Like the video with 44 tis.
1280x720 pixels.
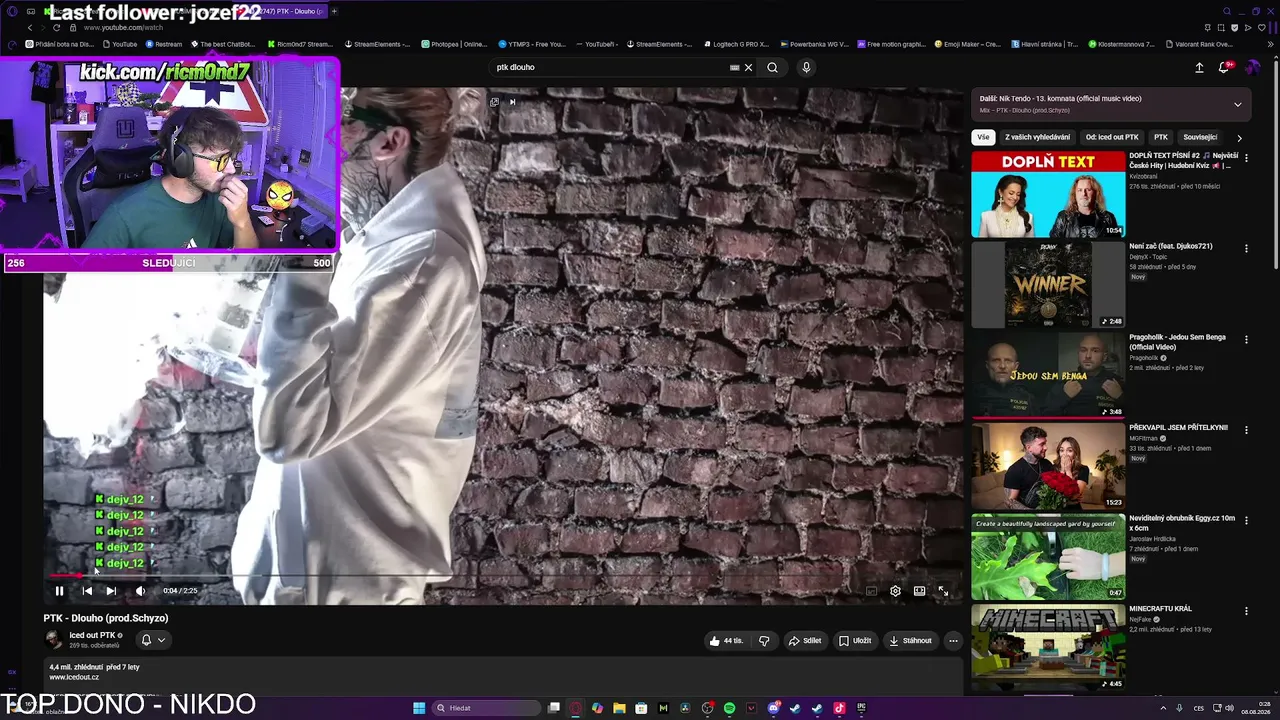(x=727, y=641)
